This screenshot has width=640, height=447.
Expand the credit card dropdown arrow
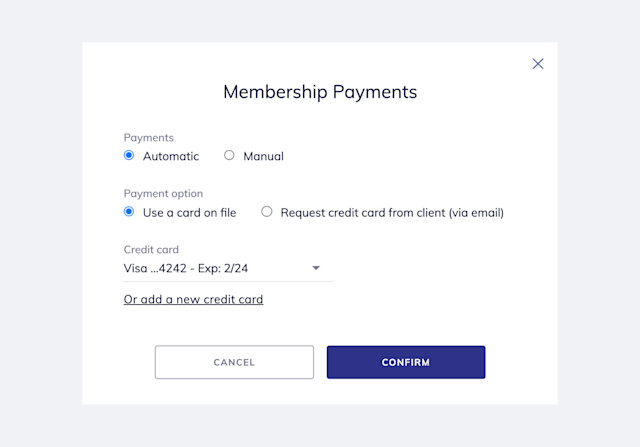[x=316, y=268]
